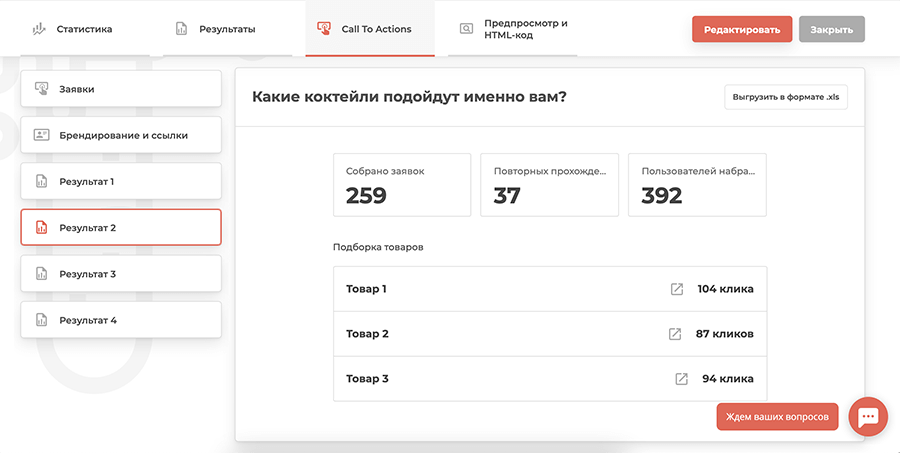Open Предпросмотр и HTML-код tab

[513, 29]
